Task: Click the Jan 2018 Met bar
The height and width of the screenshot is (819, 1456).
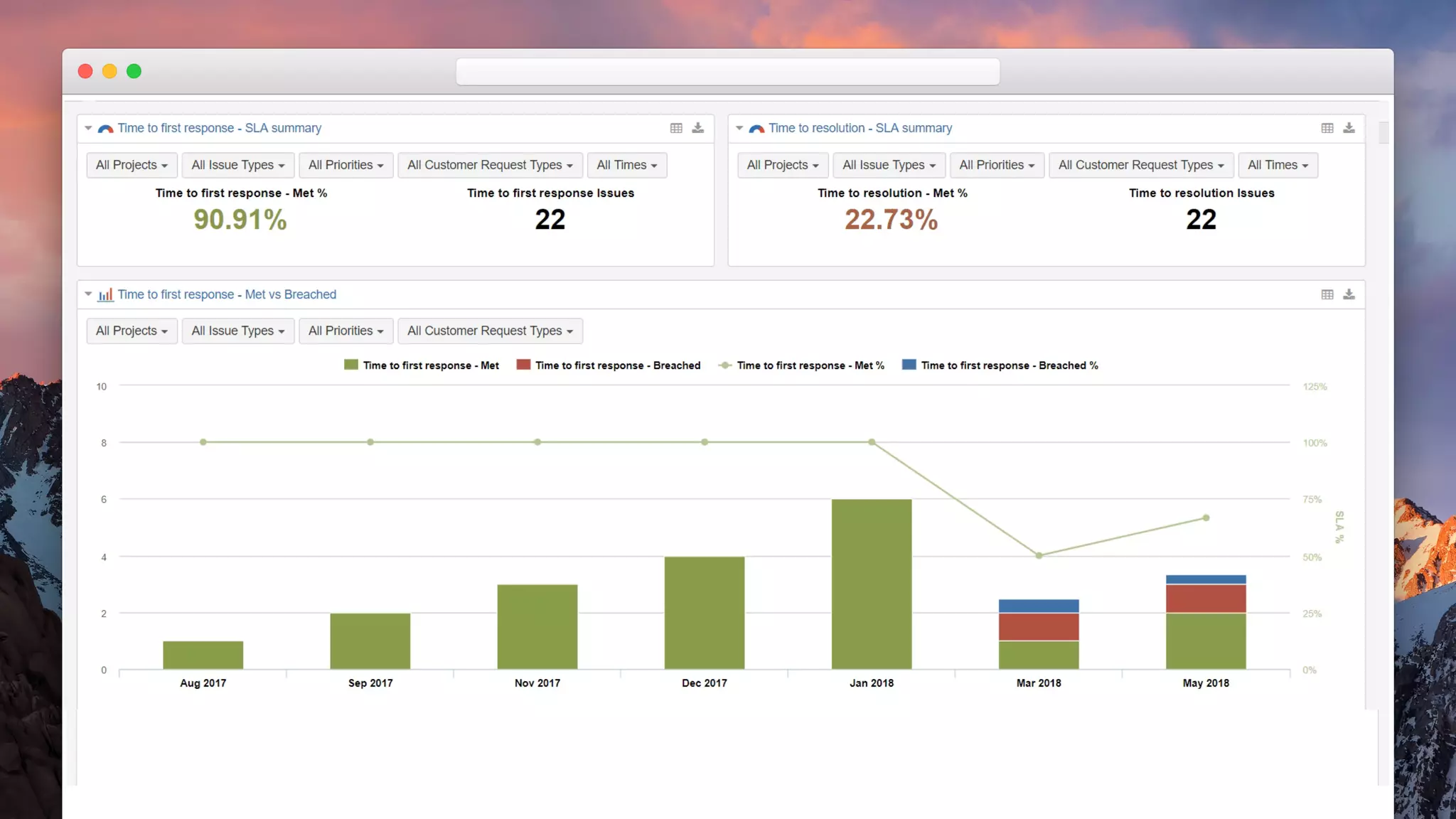Action: [x=872, y=583]
